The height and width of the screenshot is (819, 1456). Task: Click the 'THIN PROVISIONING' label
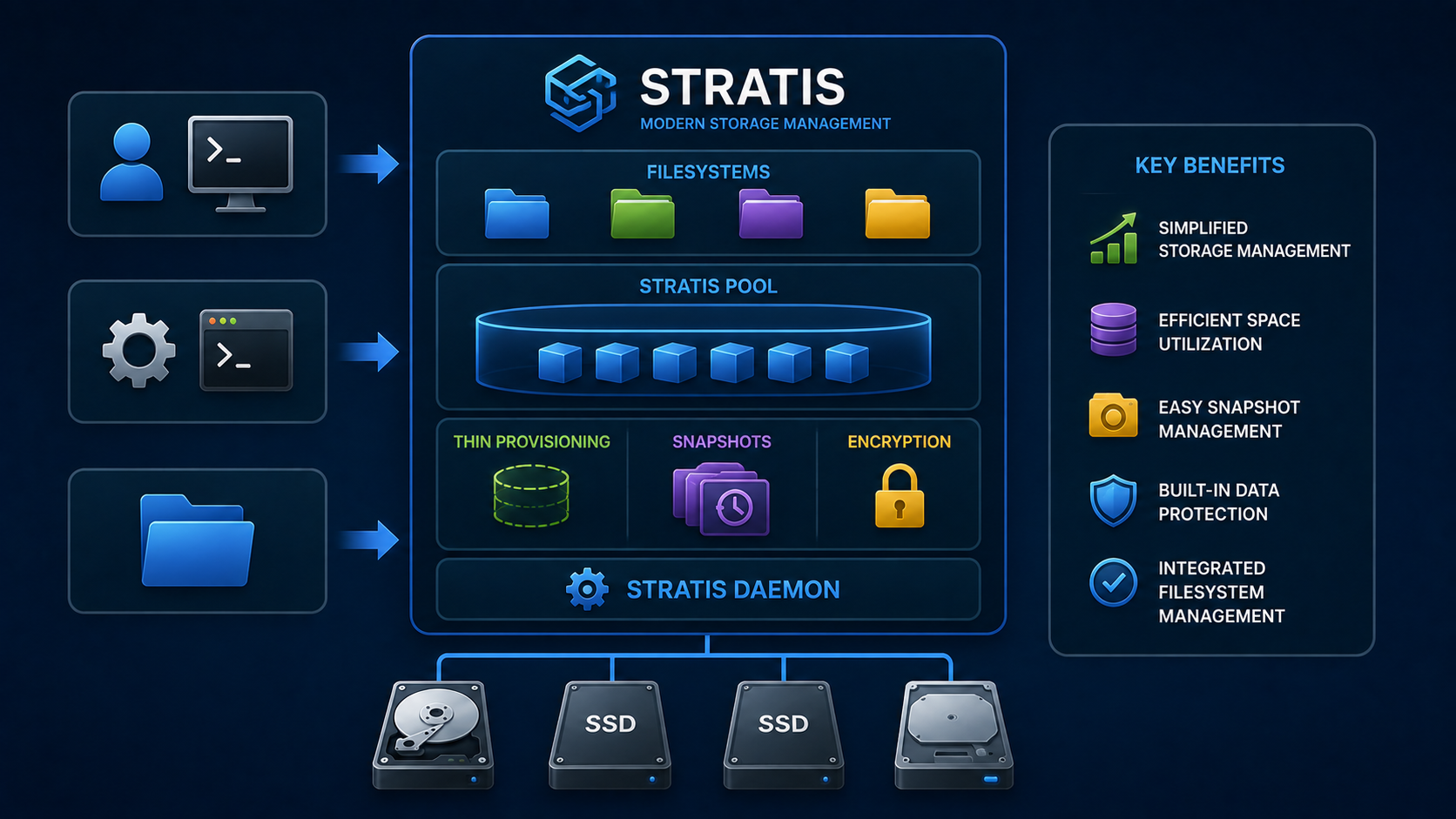531,442
